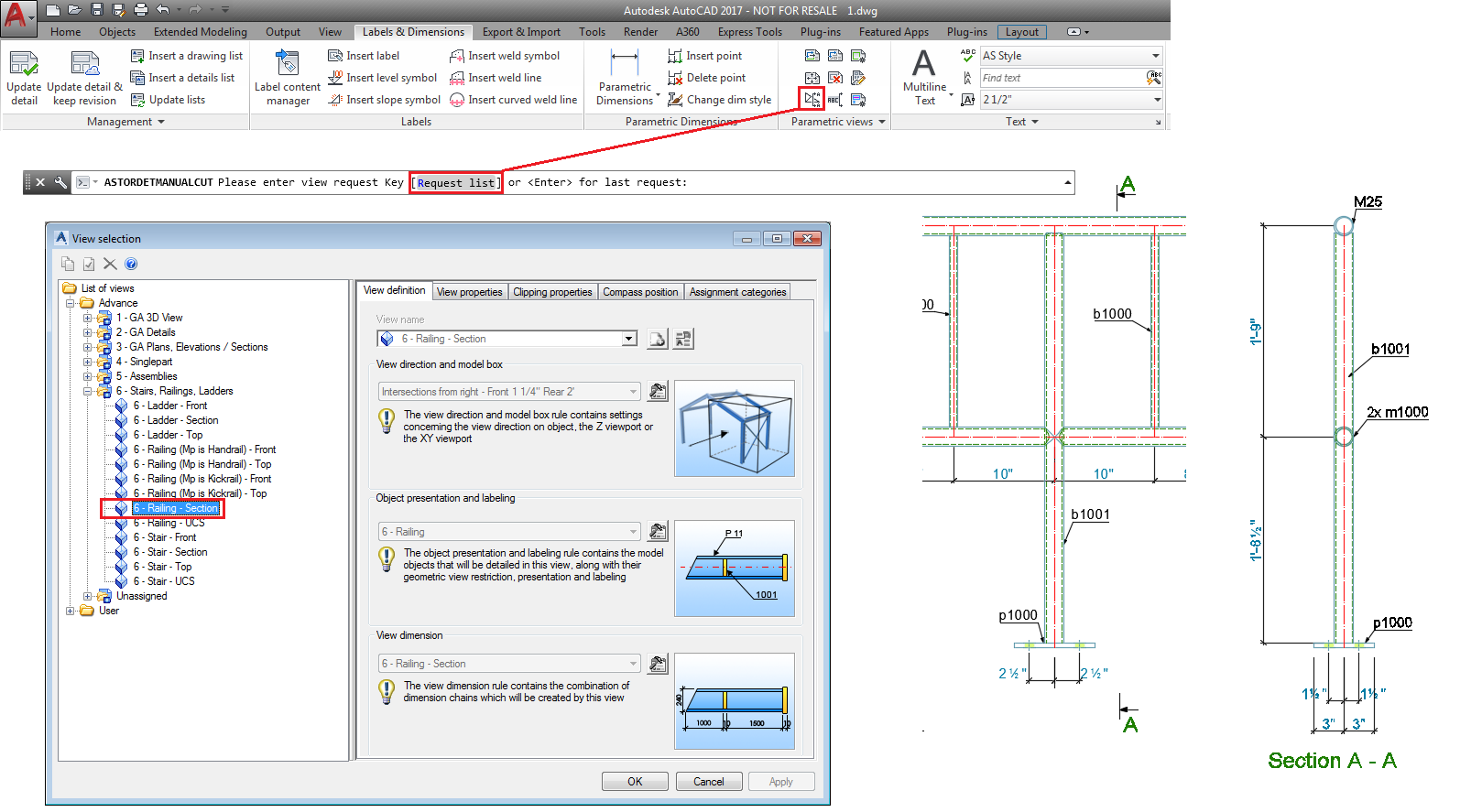Expand the Unassigned node in views tree
Screen dimensions: 1482x812
(88, 596)
